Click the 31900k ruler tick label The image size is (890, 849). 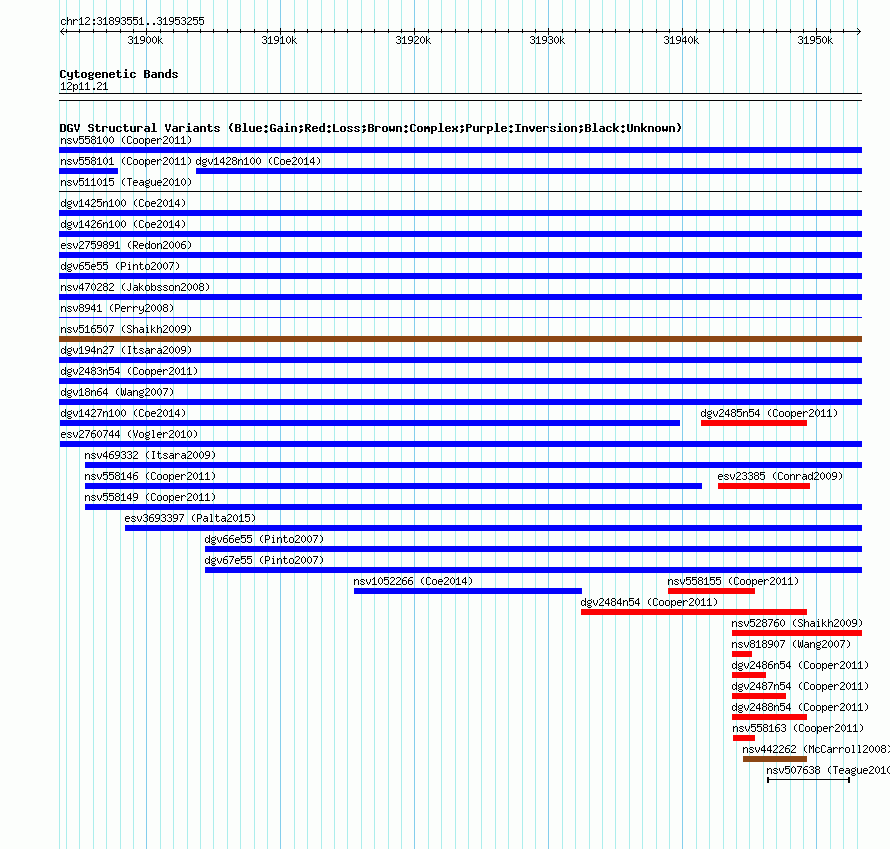(145, 40)
